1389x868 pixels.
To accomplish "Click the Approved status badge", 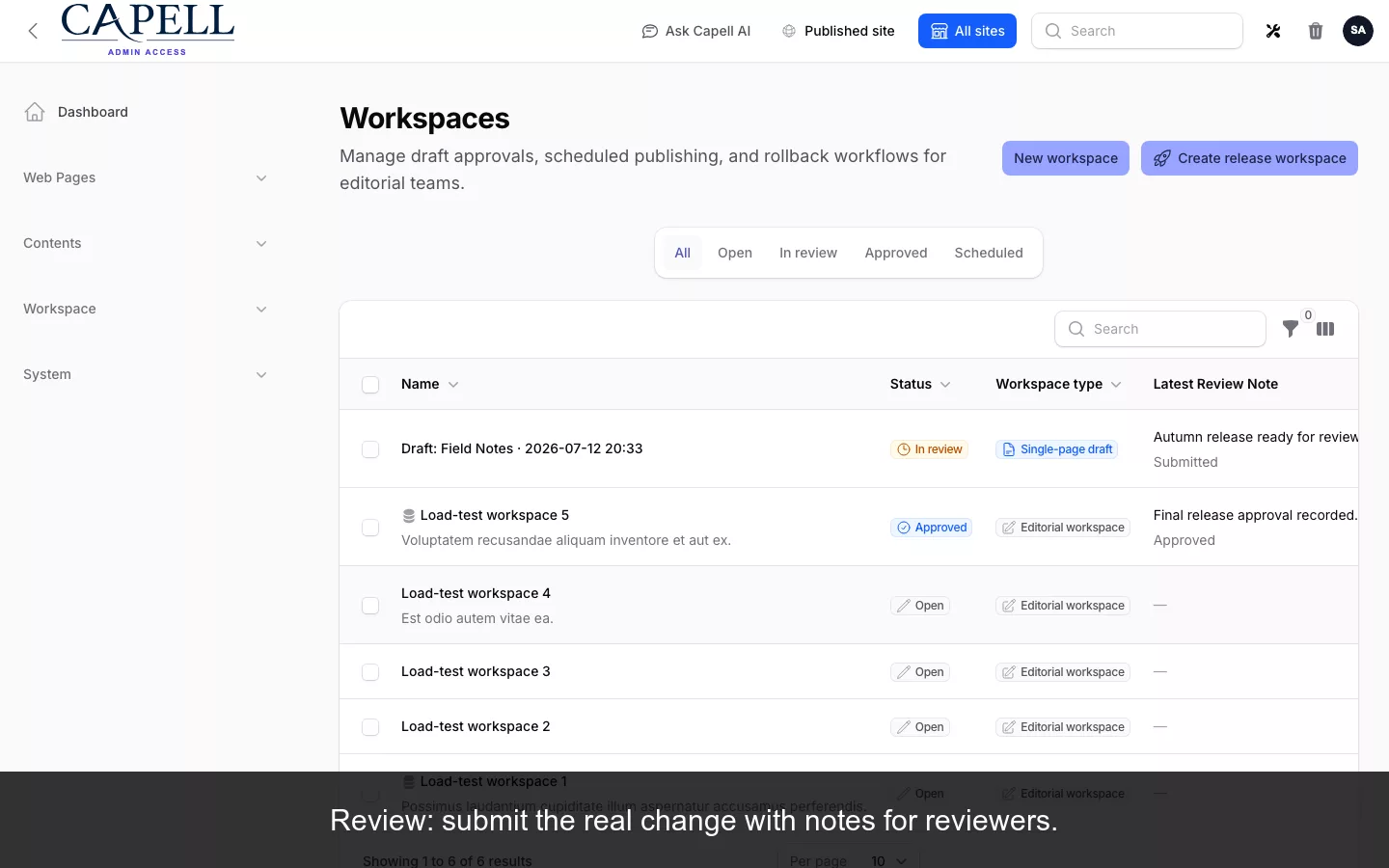I will (932, 528).
